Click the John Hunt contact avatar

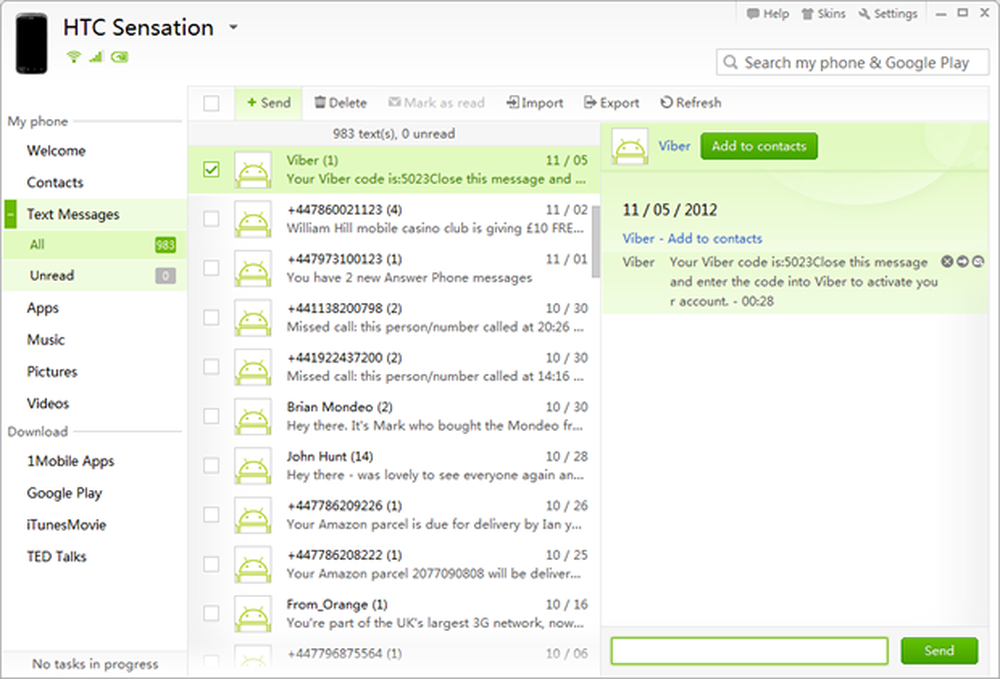tap(253, 465)
